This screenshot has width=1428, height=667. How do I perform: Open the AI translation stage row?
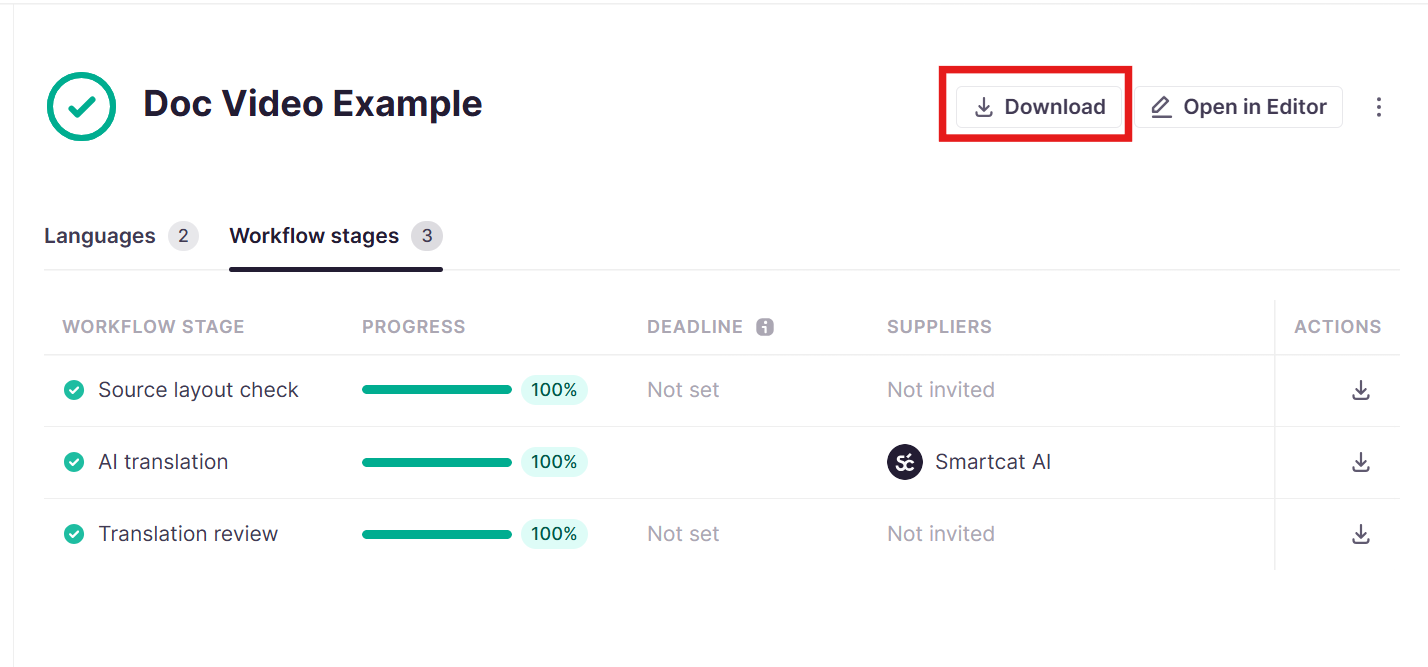722,462
